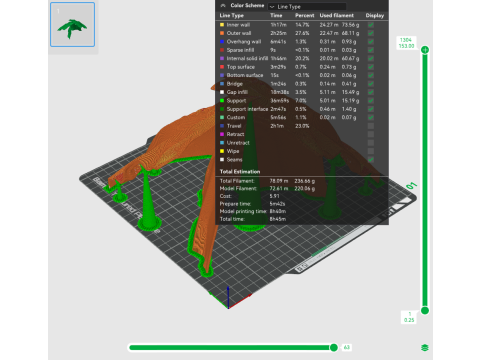Screen dimensions: 480x360
Task: Toggle Sparse infill display checkbox
Action: coord(371,50)
